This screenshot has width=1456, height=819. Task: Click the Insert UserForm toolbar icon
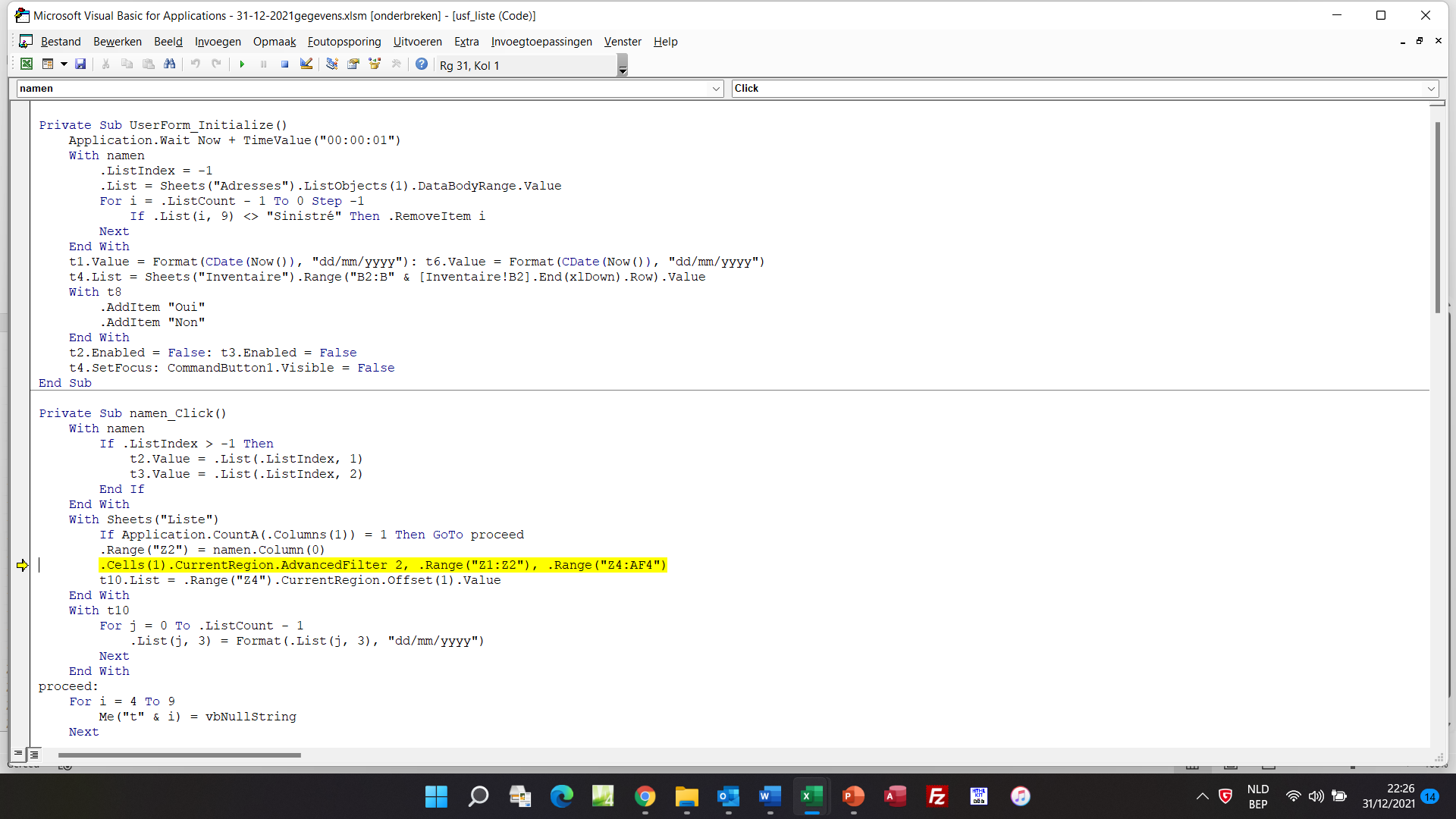tap(48, 64)
